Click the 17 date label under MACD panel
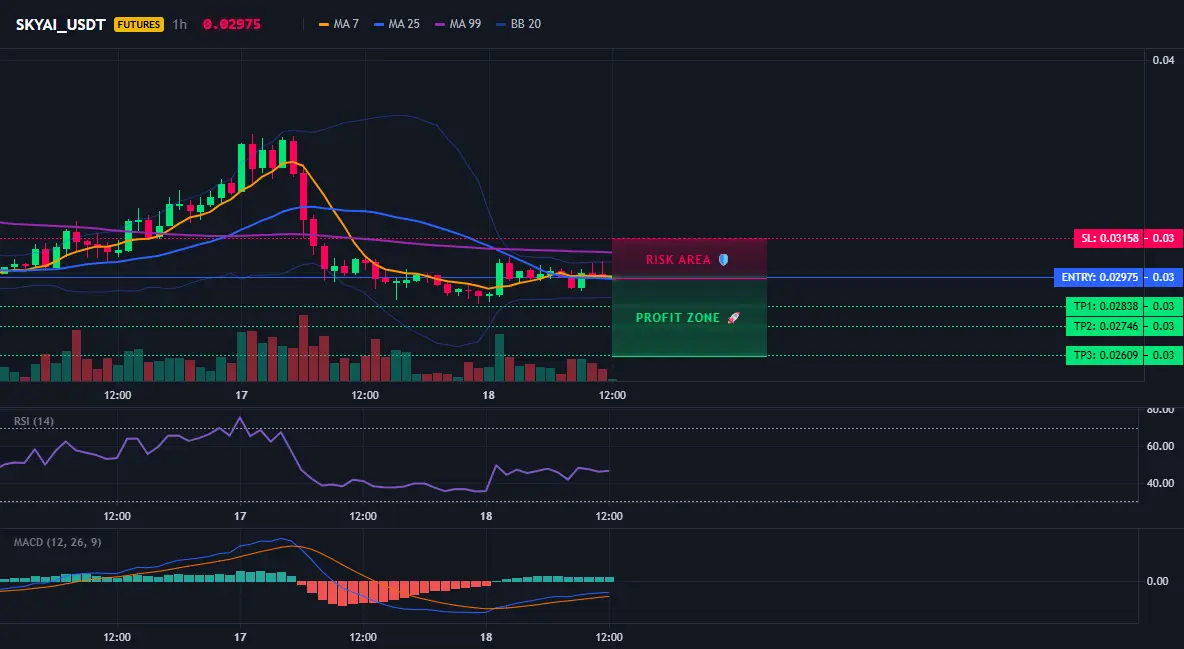The image size is (1184, 649). coord(240,637)
